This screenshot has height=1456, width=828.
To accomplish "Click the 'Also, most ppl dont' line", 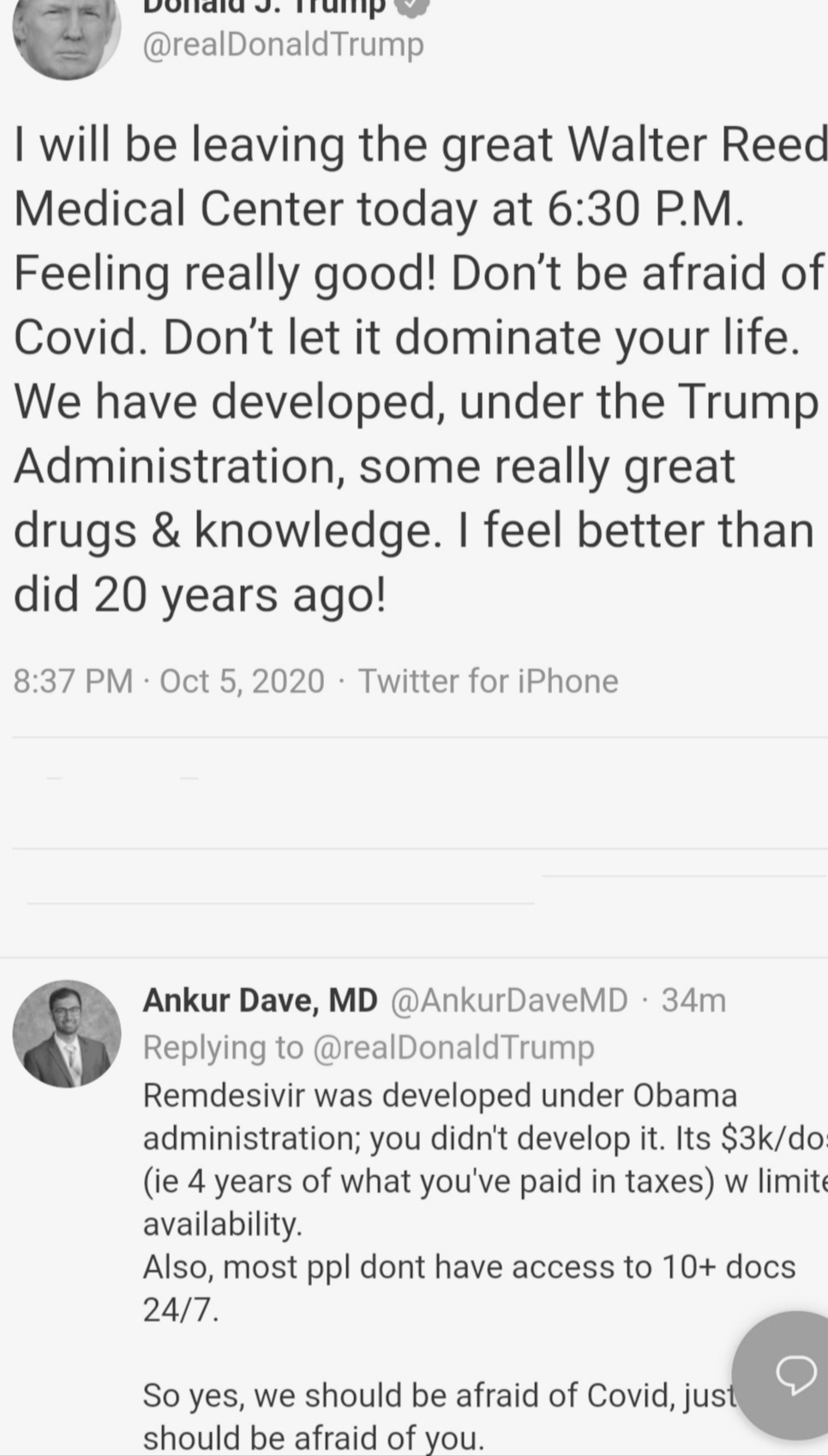I will pos(469,1266).
